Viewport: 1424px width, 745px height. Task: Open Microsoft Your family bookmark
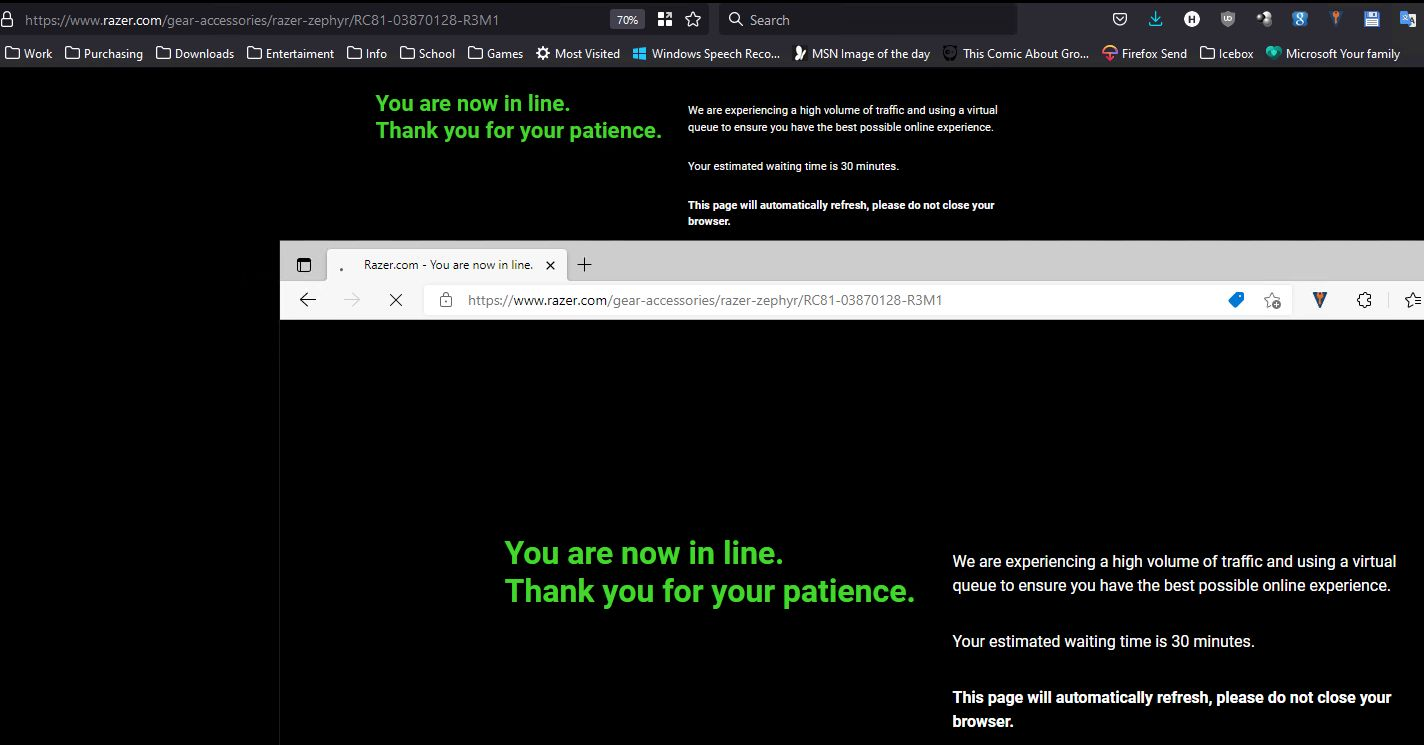(x=1333, y=53)
